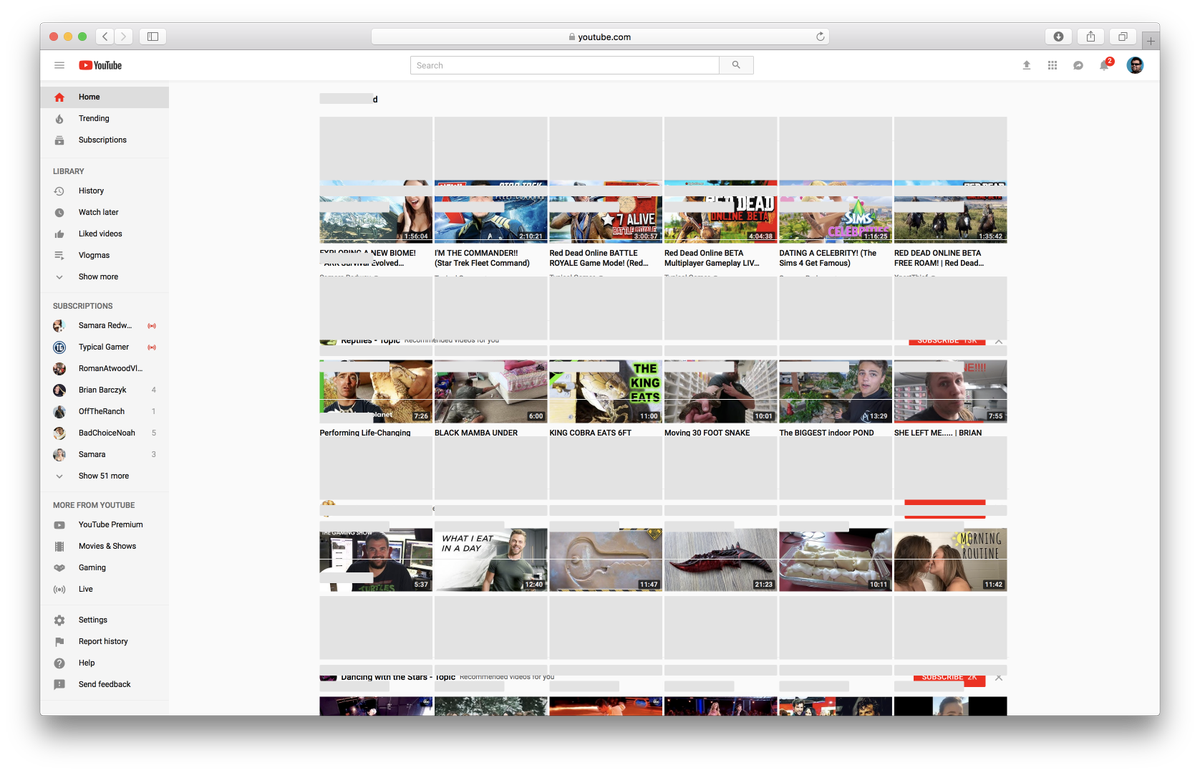The height and width of the screenshot is (773, 1200).
Task: Click Safari's share button
Action: pos(1090,36)
